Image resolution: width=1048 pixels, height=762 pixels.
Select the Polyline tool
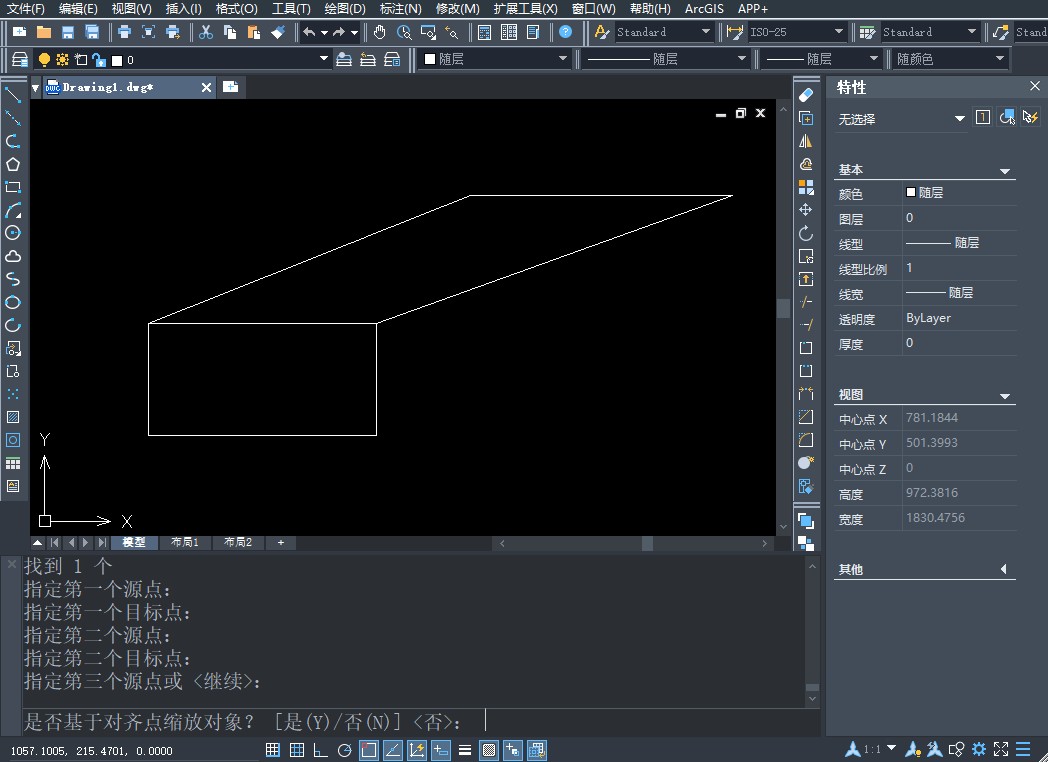13,141
